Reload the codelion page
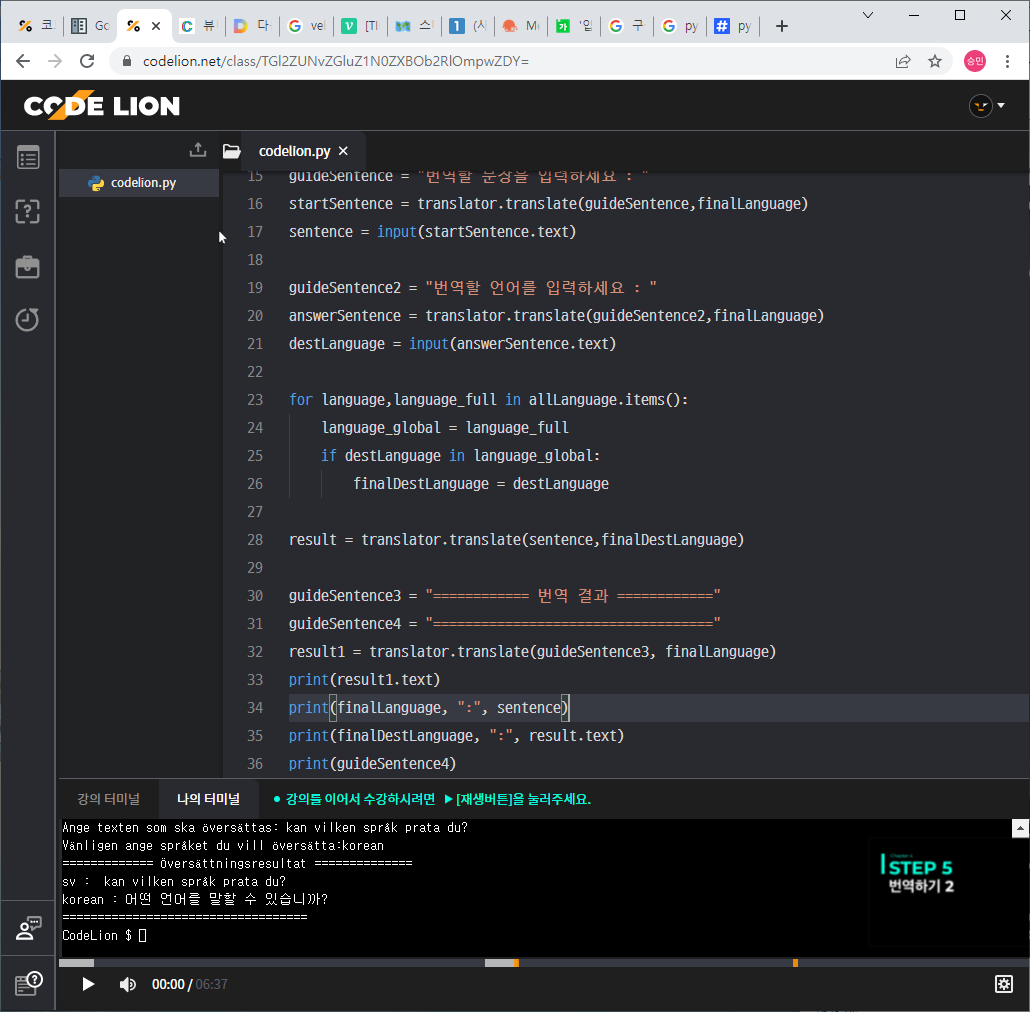 pyautogui.click(x=87, y=61)
